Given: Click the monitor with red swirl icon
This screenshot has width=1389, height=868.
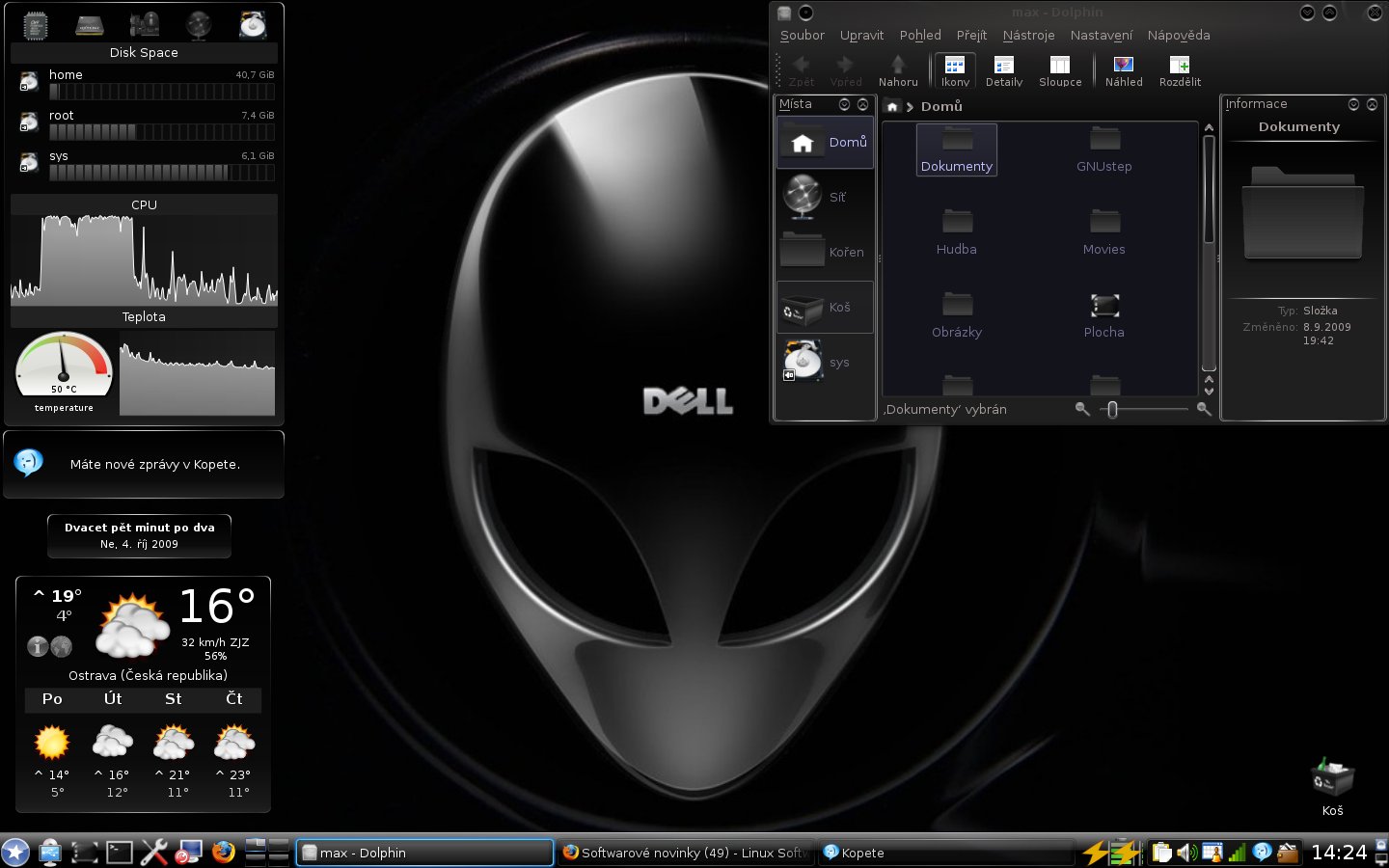Looking at the screenshot, I should (188, 852).
